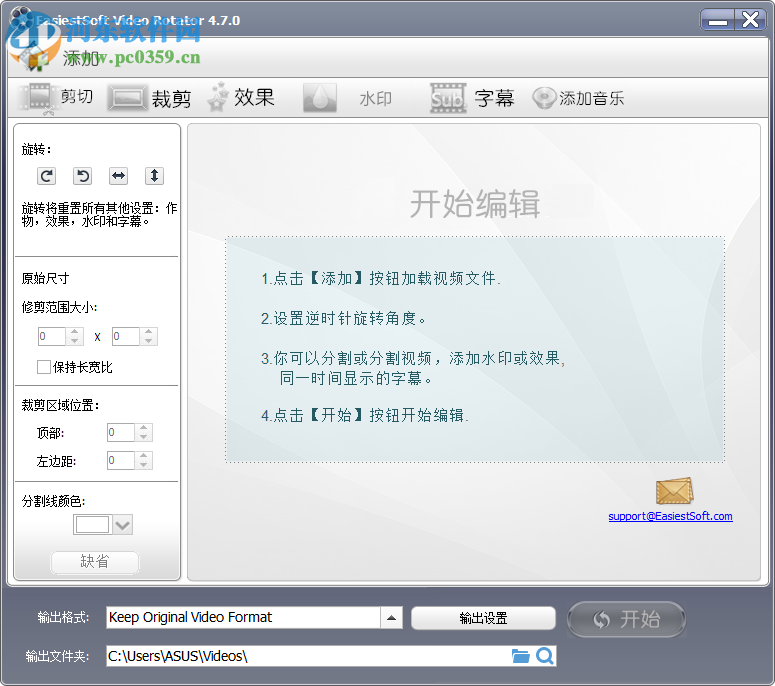Rotate video counterclockwise with the rotate-left icon
Viewport: 775px width, 686px height.
(83, 176)
